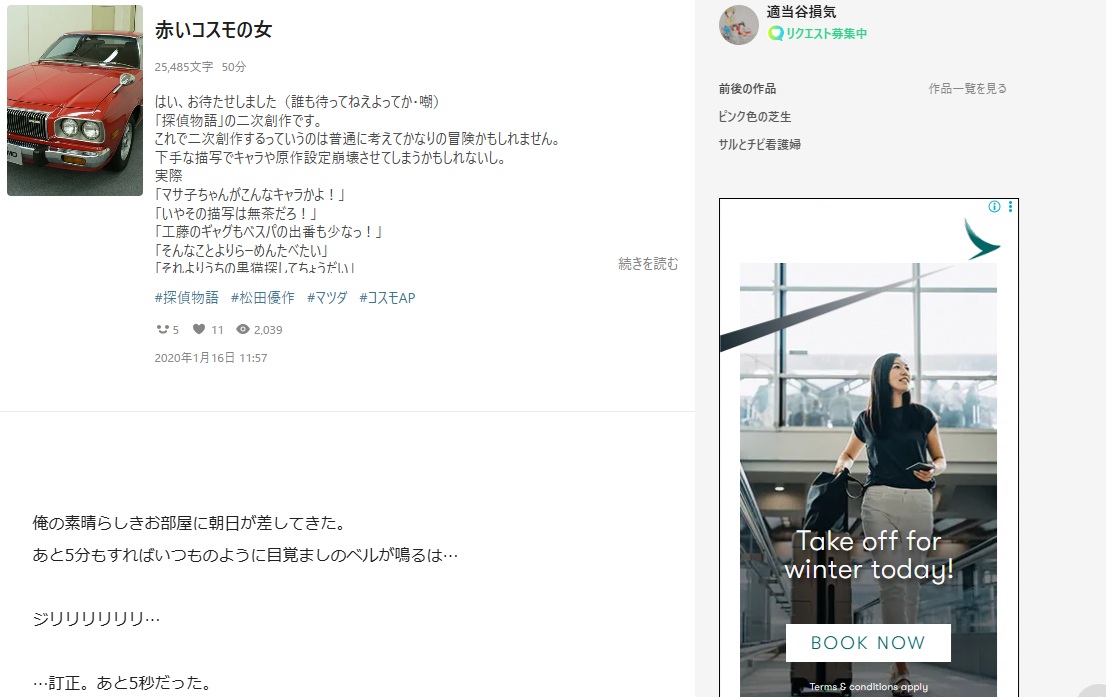Open the #マツダ tag
Image resolution: width=1106 pixels, height=697 pixels.
326,298
